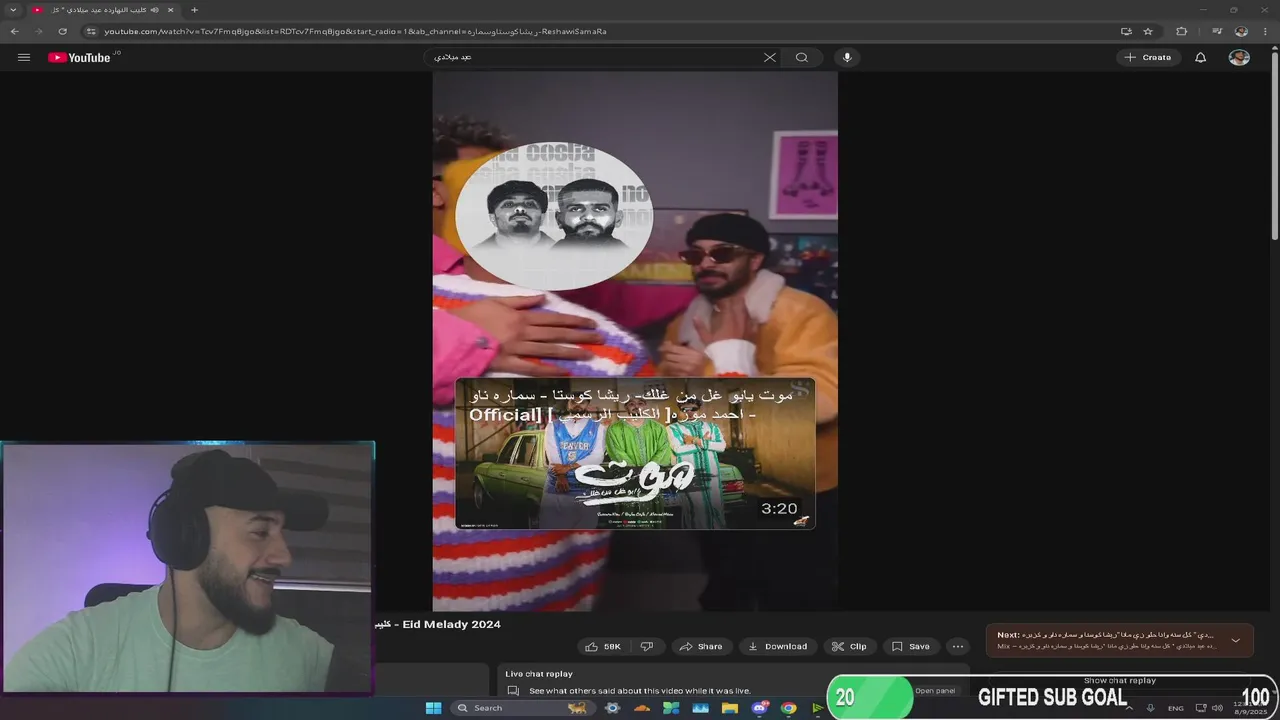Show hidden system tray icons chevron
Image resolution: width=1280 pixels, height=720 pixels.
point(1130,708)
